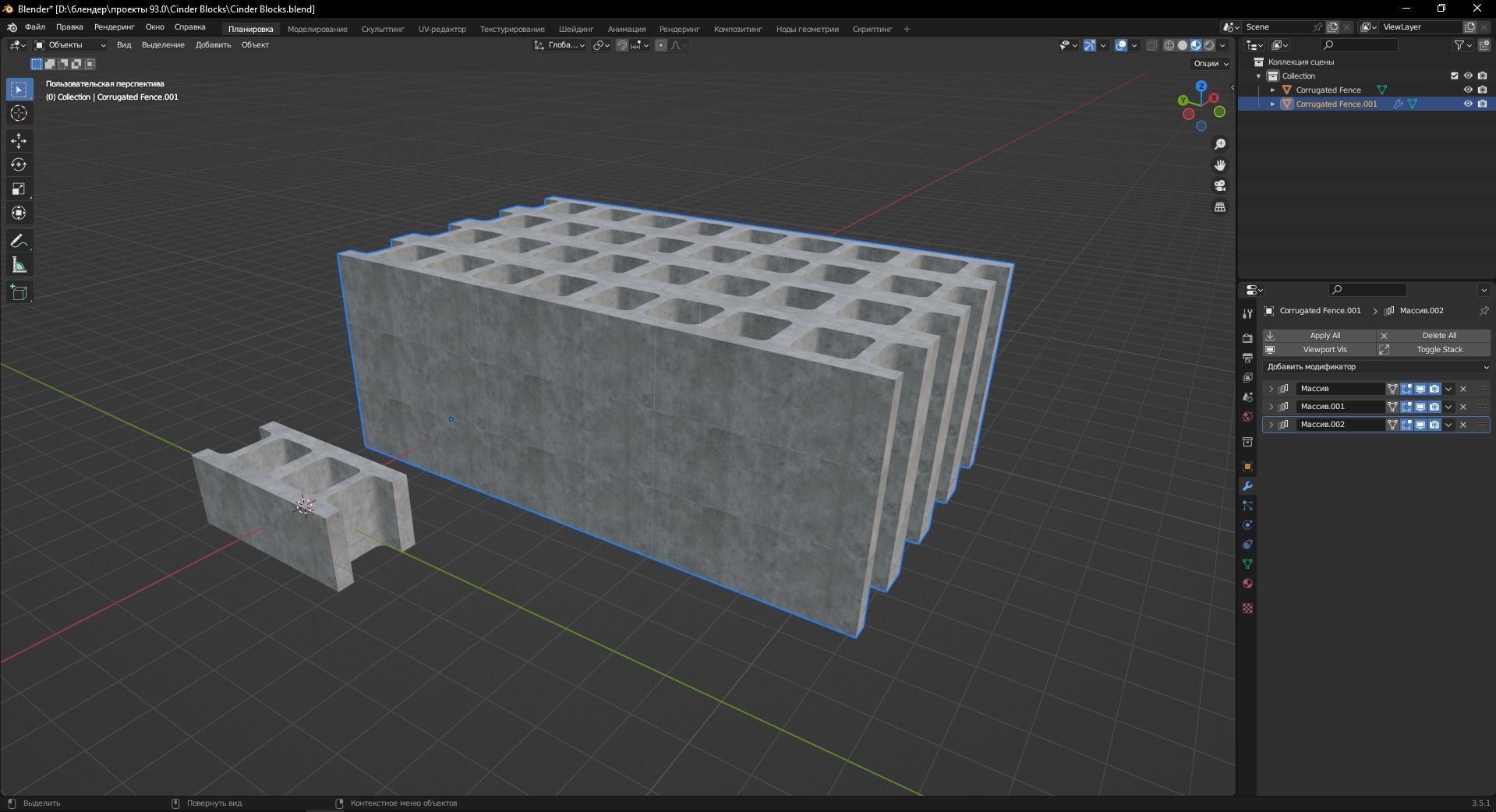Open the Texture properties tab
The width and height of the screenshot is (1496, 812).
(1247, 609)
